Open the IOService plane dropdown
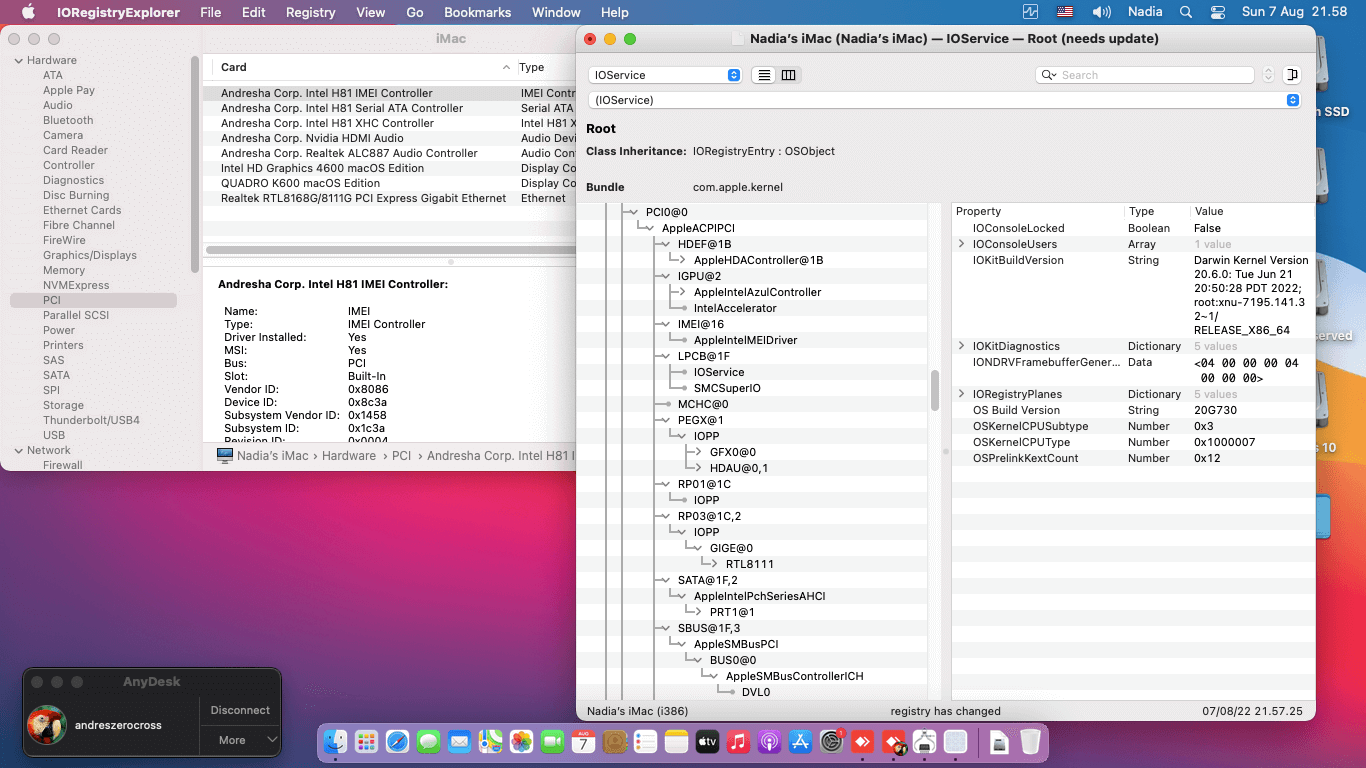 [x=666, y=75]
